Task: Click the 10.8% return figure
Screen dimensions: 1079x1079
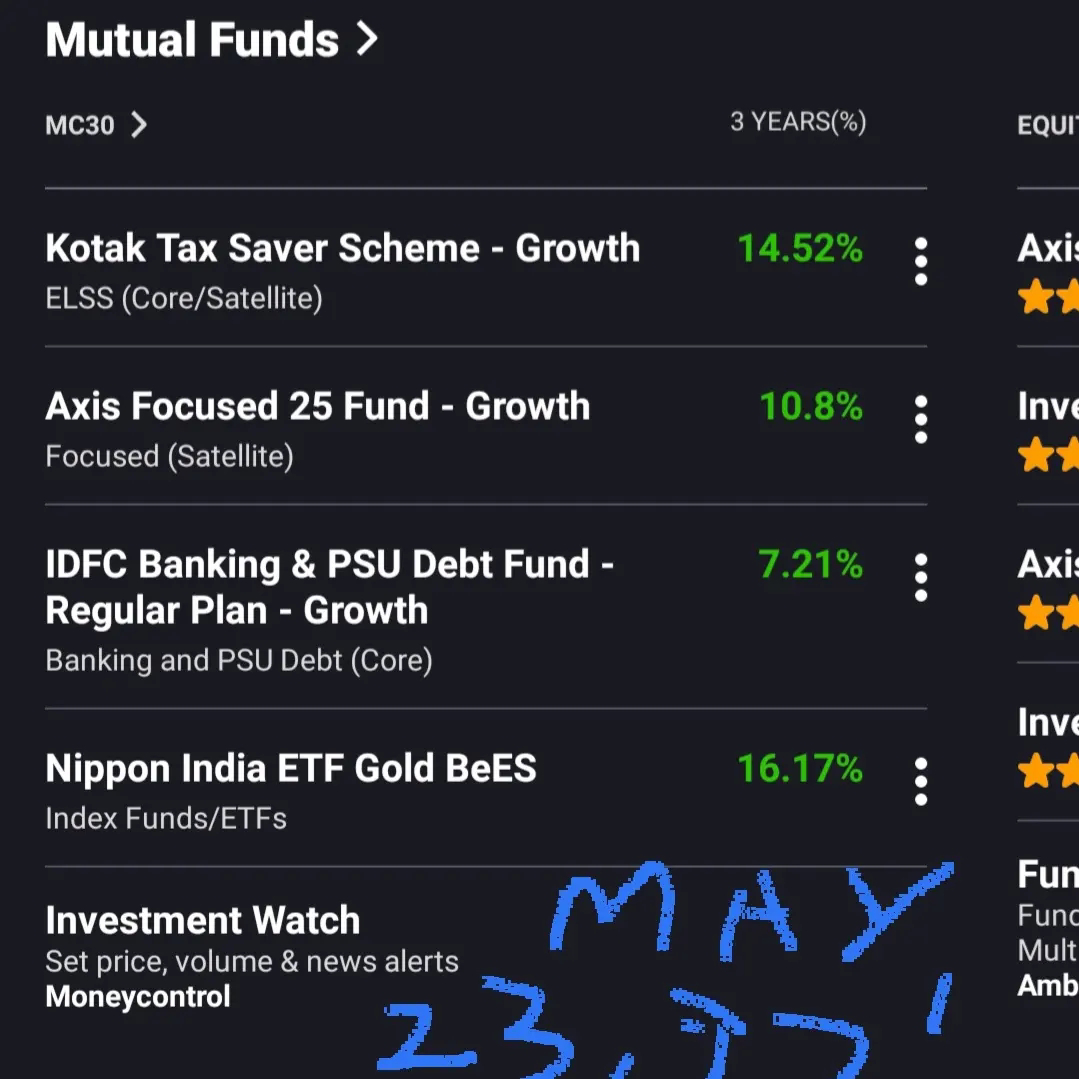Action: point(811,406)
